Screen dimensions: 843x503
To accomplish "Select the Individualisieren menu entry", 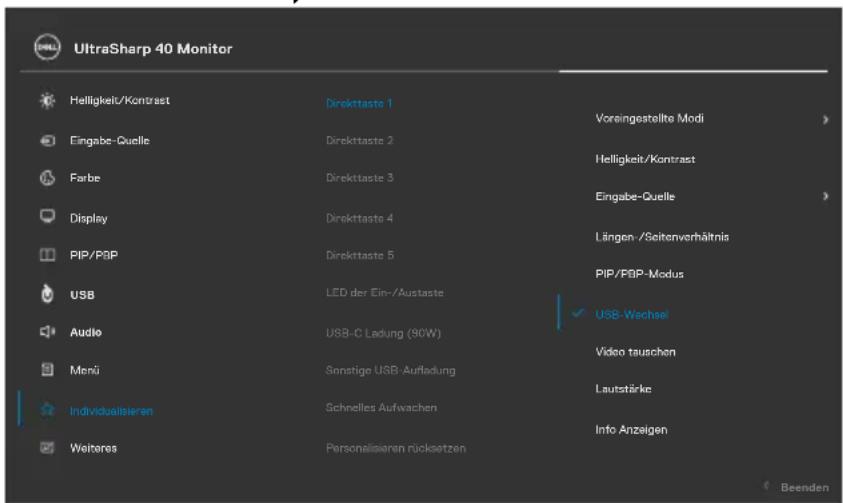I will (x=111, y=411).
